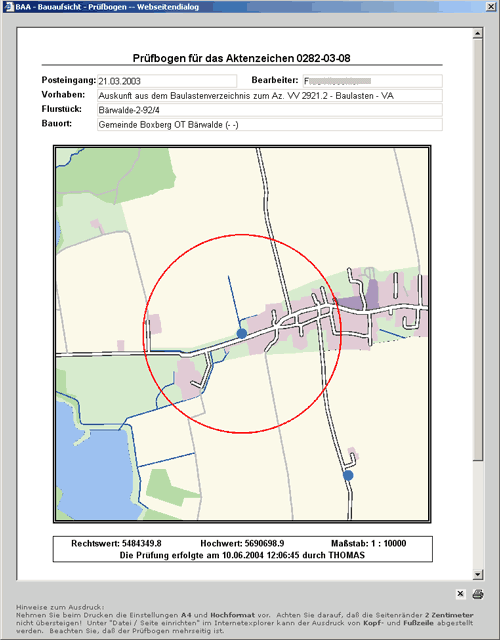This screenshot has height=640, width=500.
Task: Click the blue dot inside the red circle
Action: pyautogui.click(x=242, y=333)
